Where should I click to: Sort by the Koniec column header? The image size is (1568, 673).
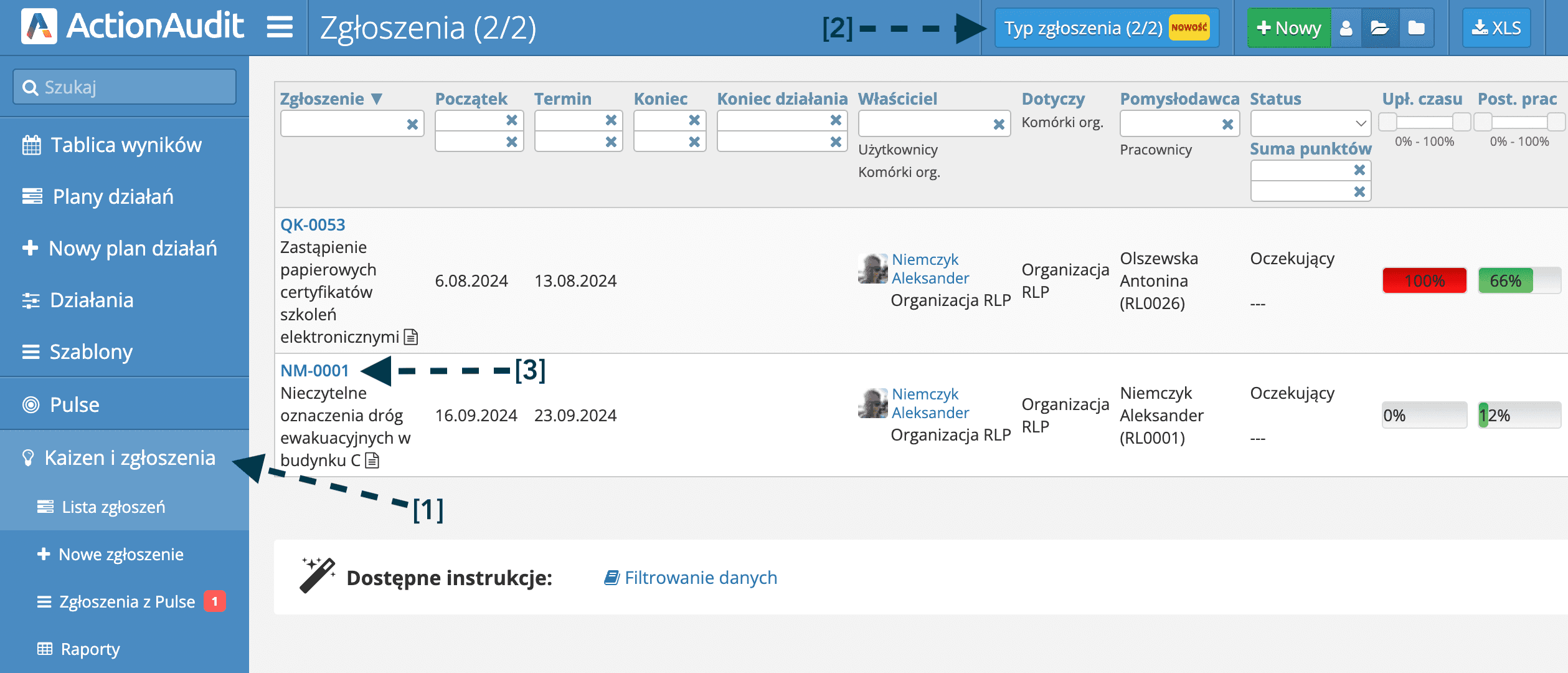[660, 98]
